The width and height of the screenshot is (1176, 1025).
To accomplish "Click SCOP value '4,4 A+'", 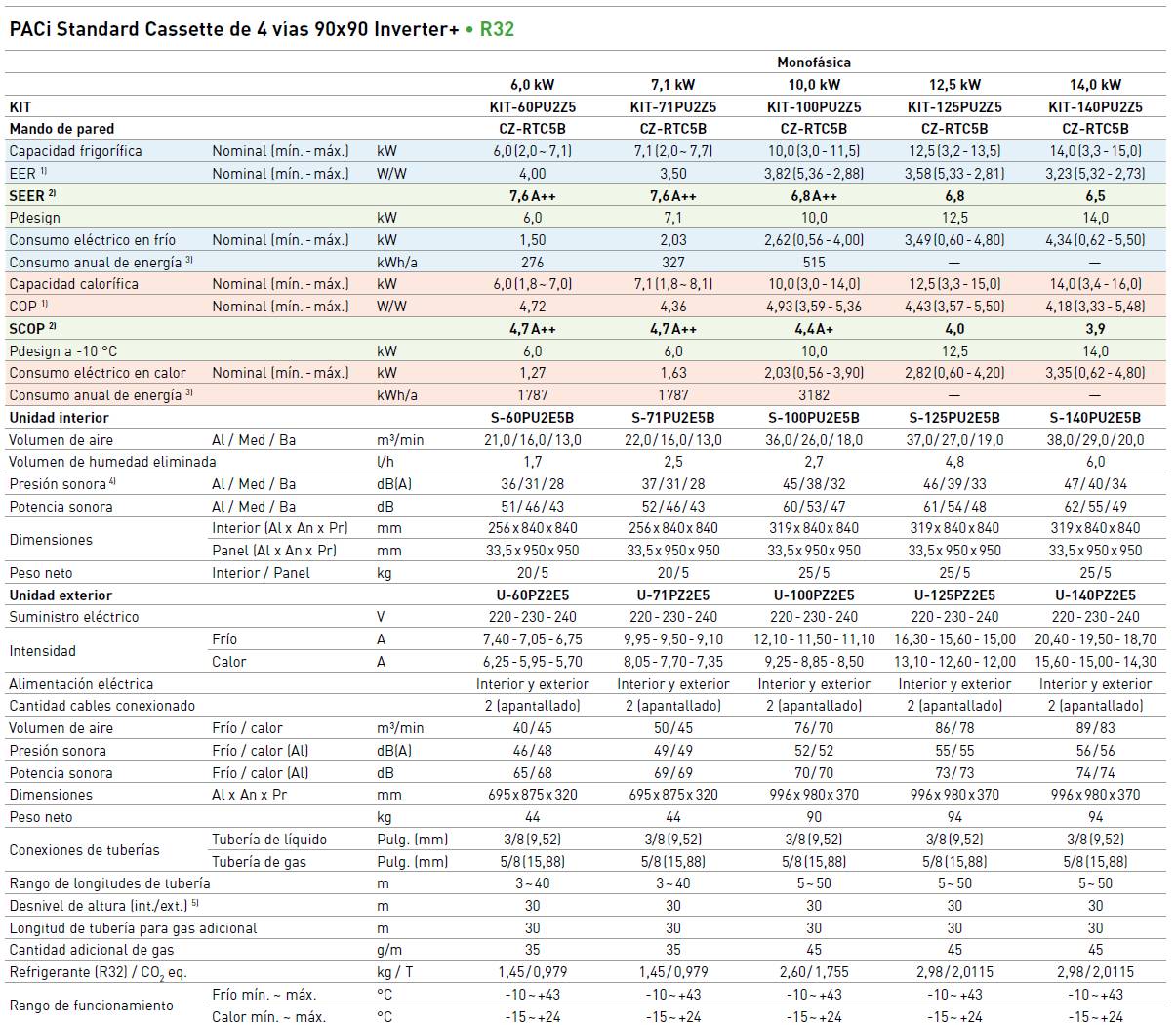I will [x=814, y=329].
